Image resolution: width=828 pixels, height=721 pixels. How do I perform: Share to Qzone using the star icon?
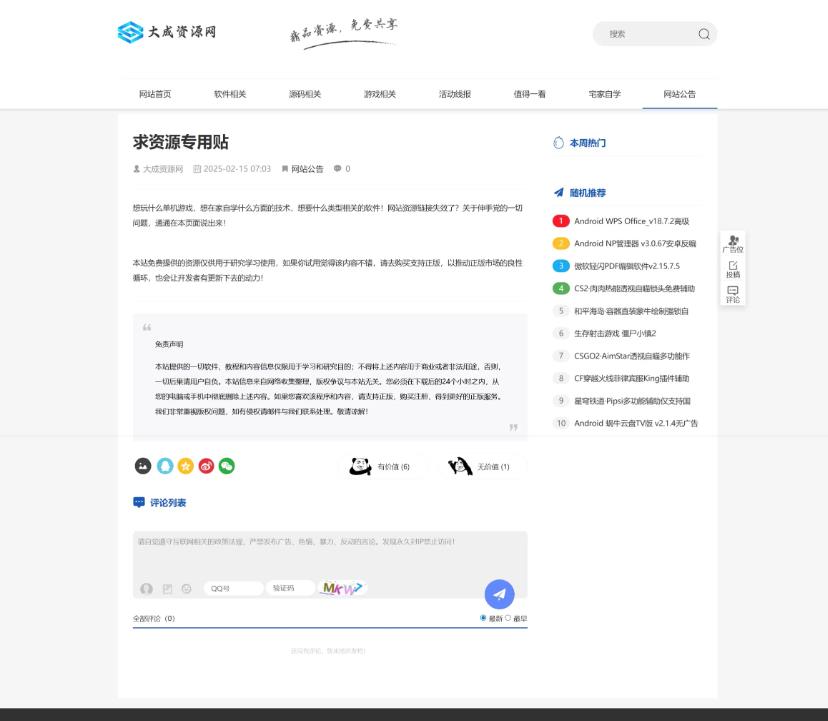coord(185,466)
